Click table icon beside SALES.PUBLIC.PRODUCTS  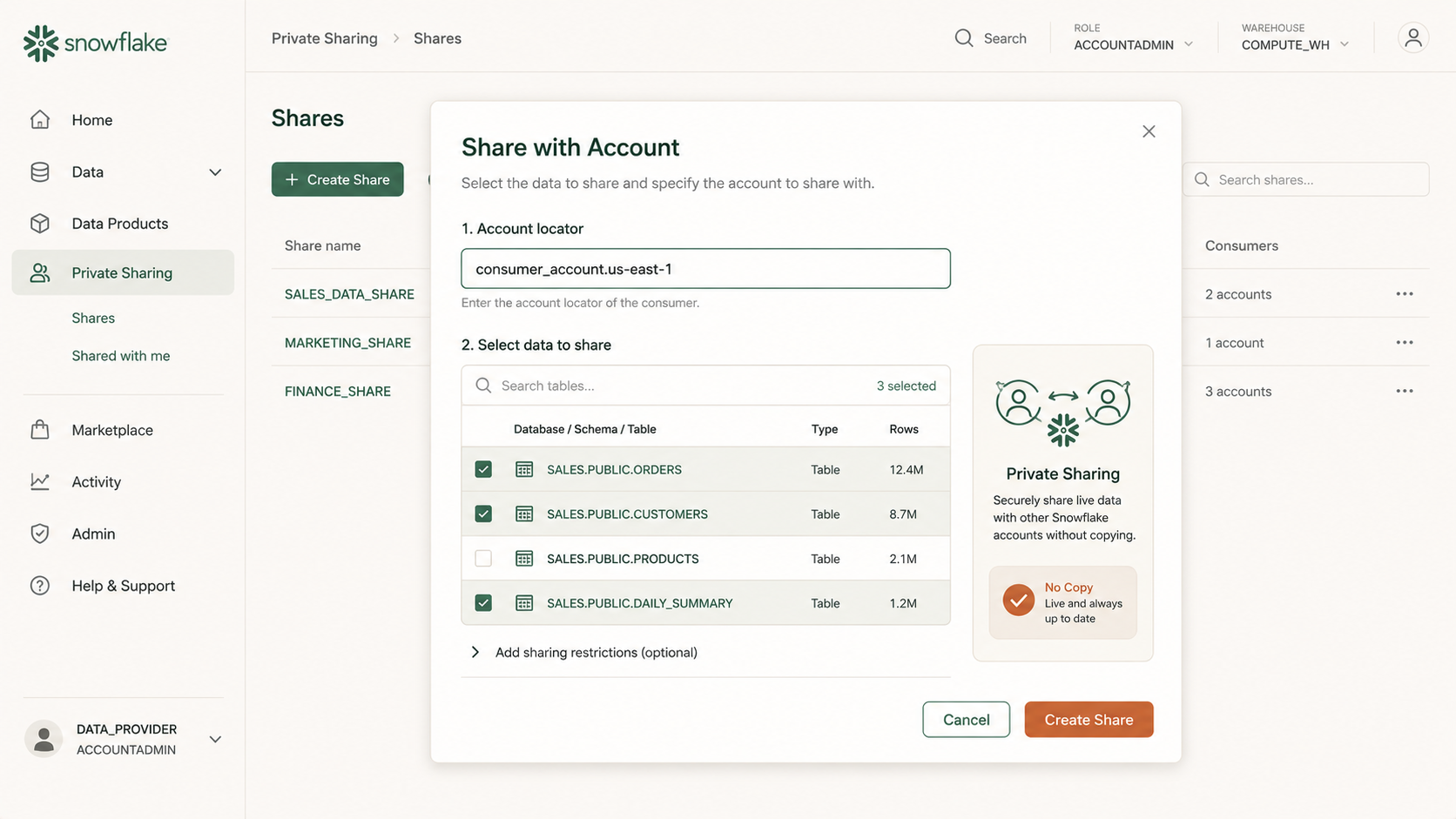point(524,558)
